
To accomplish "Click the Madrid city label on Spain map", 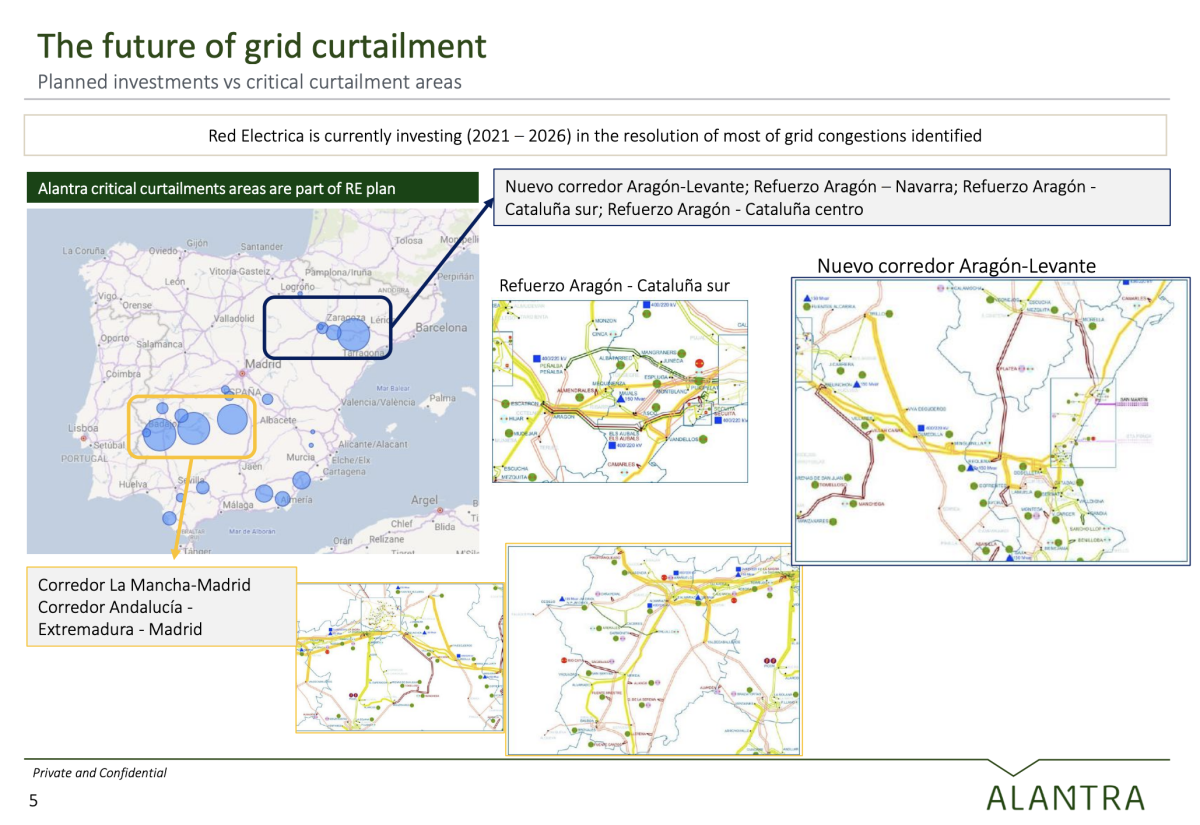I will click(265, 365).
